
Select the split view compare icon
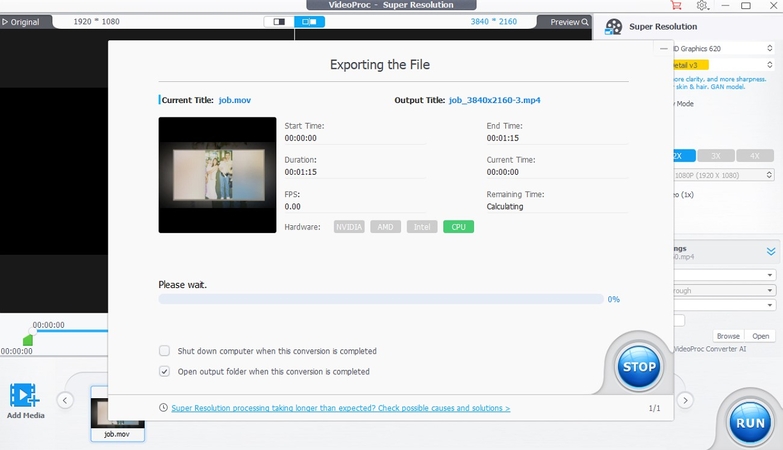click(279, 21)
